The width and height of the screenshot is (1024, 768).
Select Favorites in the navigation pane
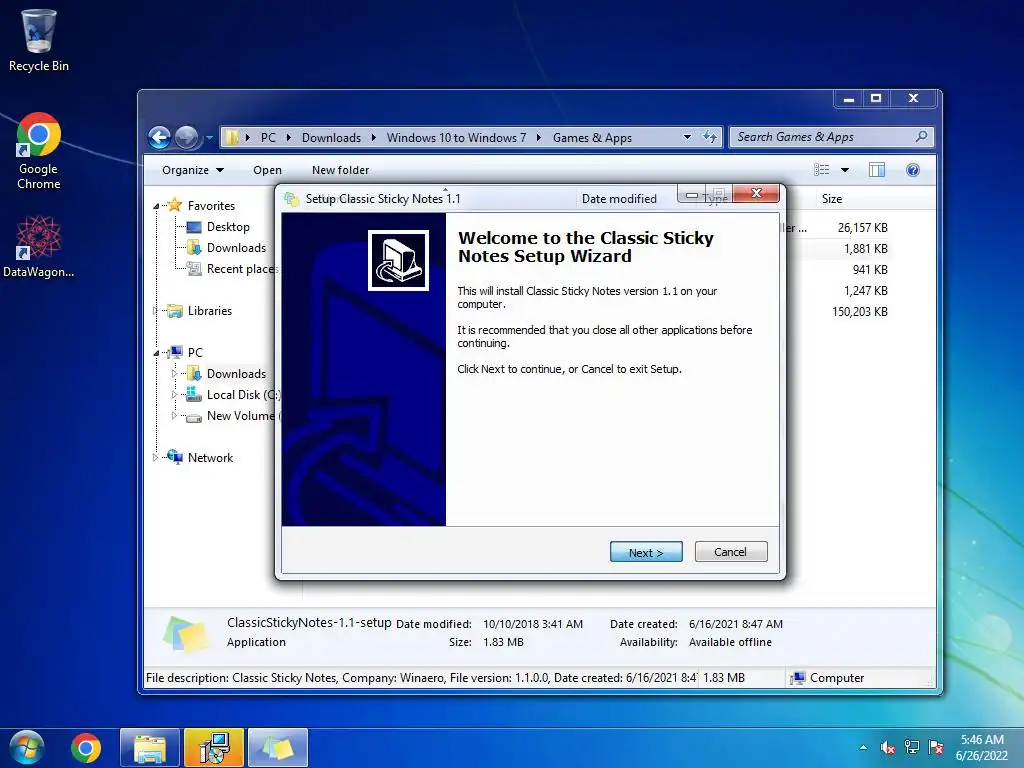tap(211, 206)
